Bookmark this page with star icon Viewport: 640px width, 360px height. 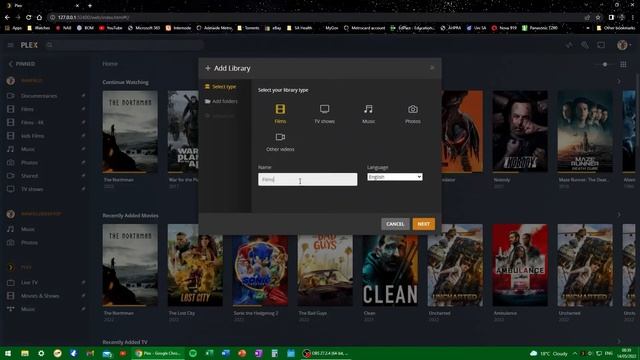[598, 18]
